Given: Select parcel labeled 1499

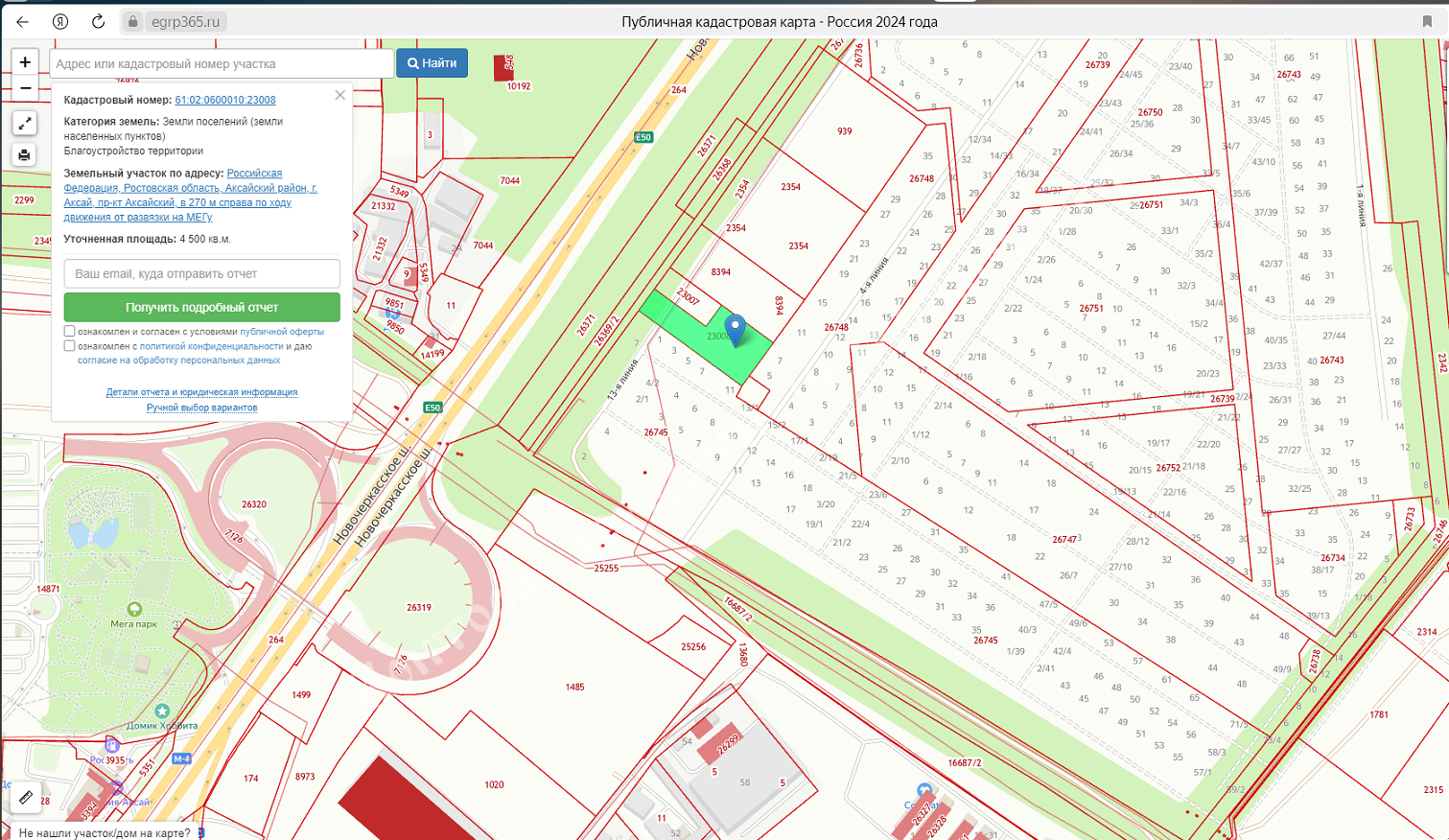Looking at the screenshot, I should coord(301,695).
